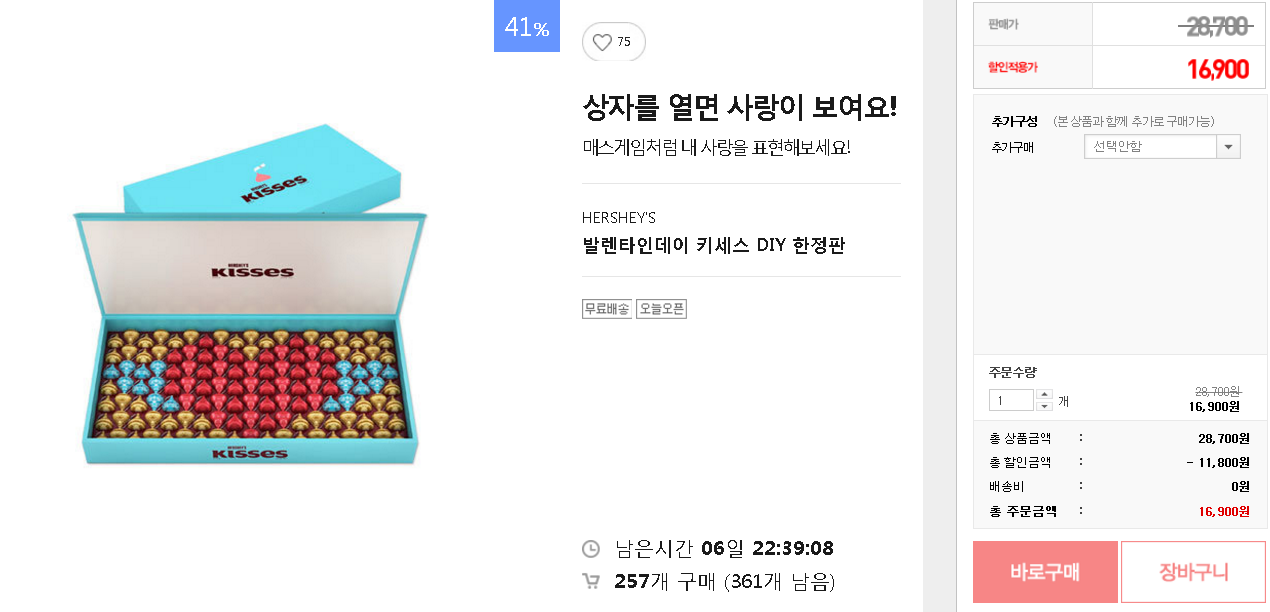Click the 남은시간 countdown timer text
This screenshot has width=1270, height=612.
click(724, 549)
